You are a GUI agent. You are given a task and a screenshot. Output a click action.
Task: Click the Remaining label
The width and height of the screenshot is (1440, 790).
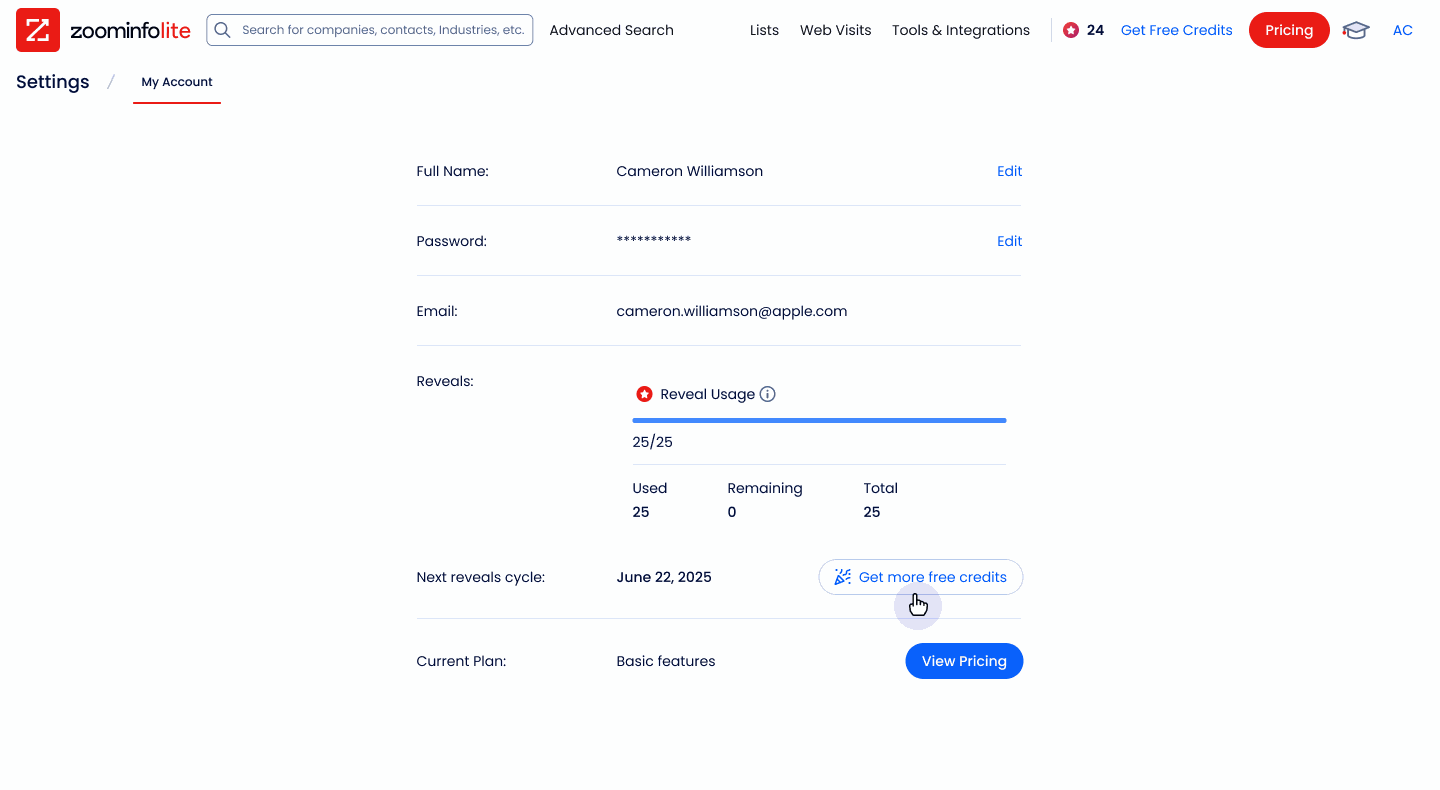click(x=765, y=488)
